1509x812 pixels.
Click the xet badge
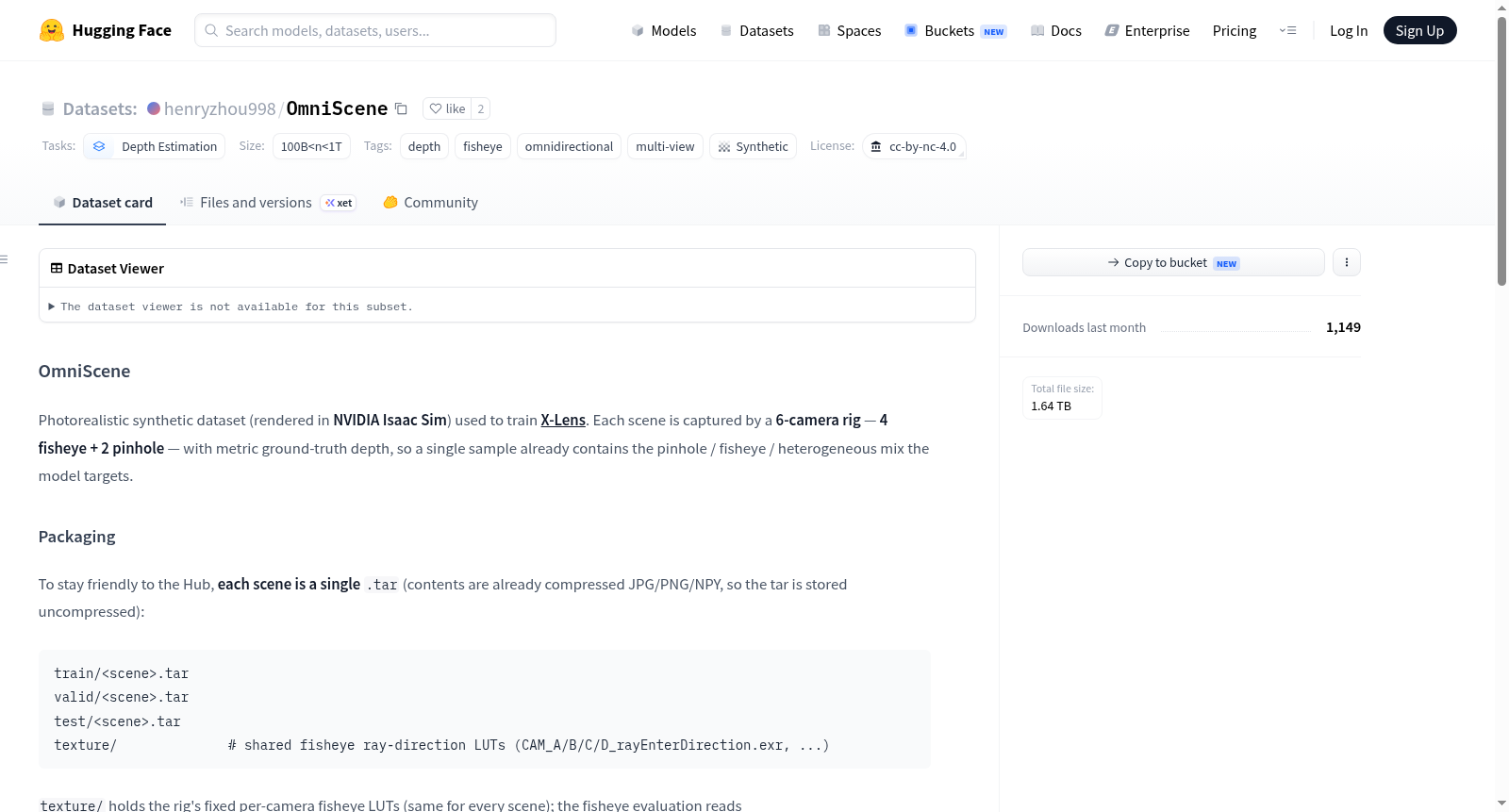coord(339,203)
